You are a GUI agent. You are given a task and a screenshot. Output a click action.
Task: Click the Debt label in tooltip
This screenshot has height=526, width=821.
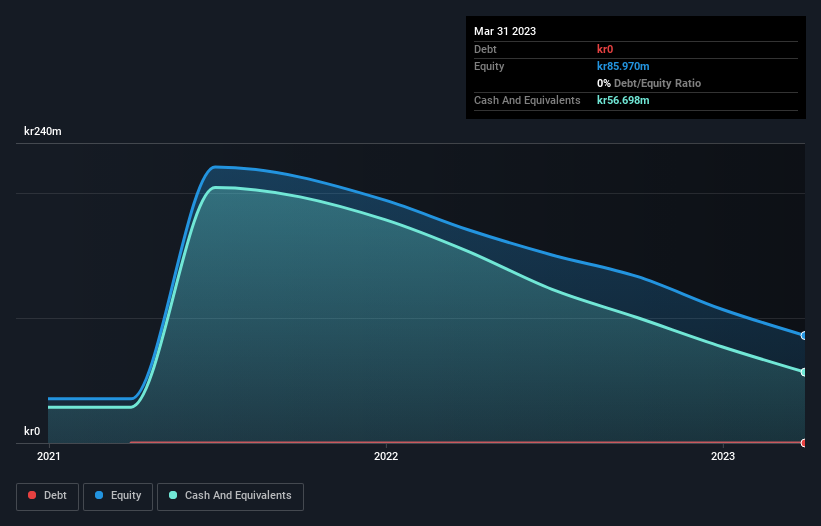click(x=485, y=49)
